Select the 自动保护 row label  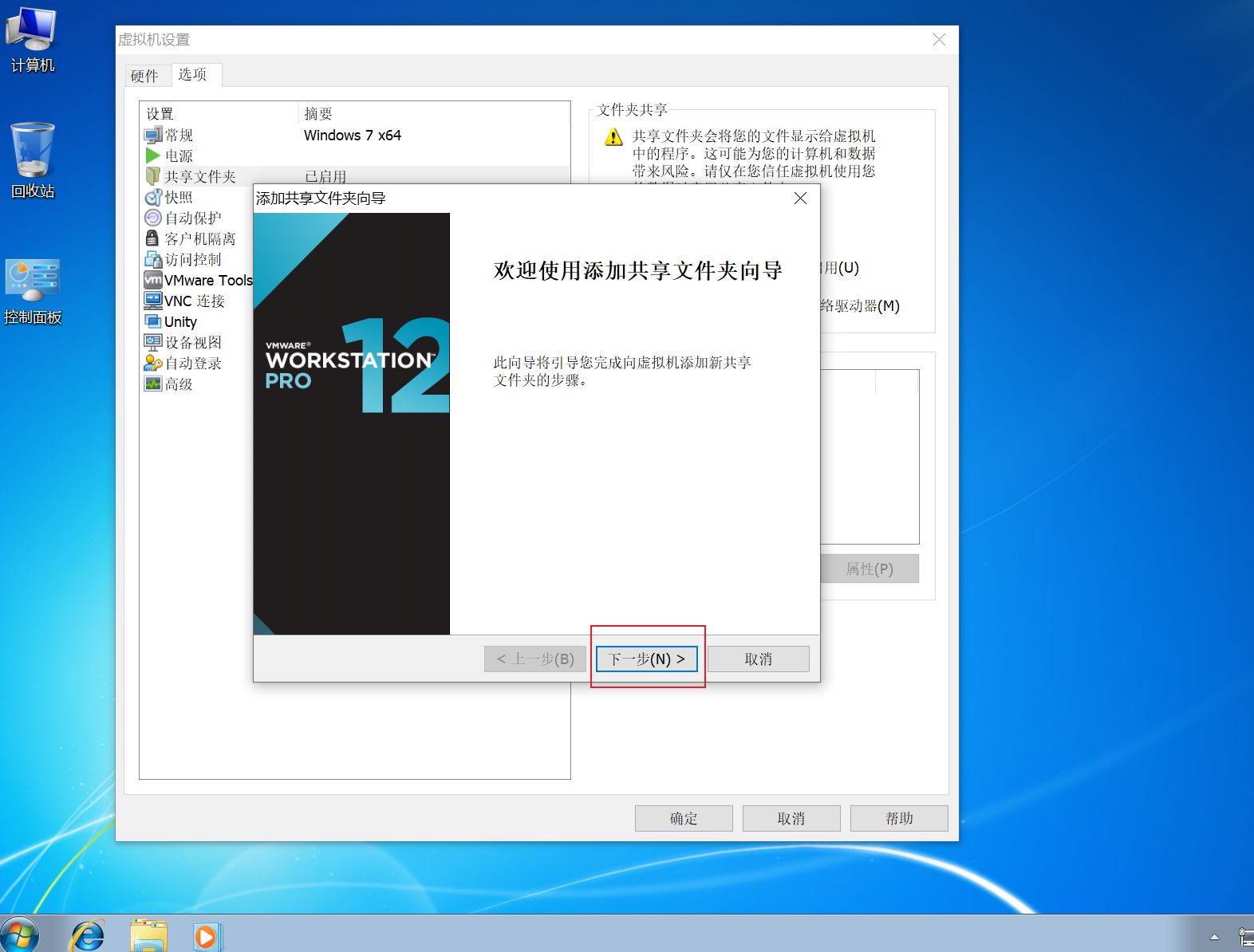click(x=193, y=218)
